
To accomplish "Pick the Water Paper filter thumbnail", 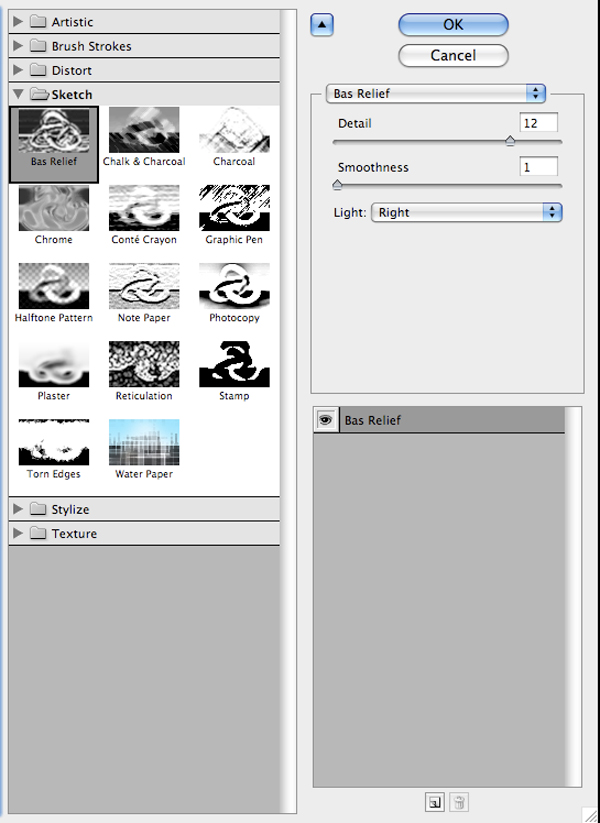I will pyautogui.click(x=144, y=442).
